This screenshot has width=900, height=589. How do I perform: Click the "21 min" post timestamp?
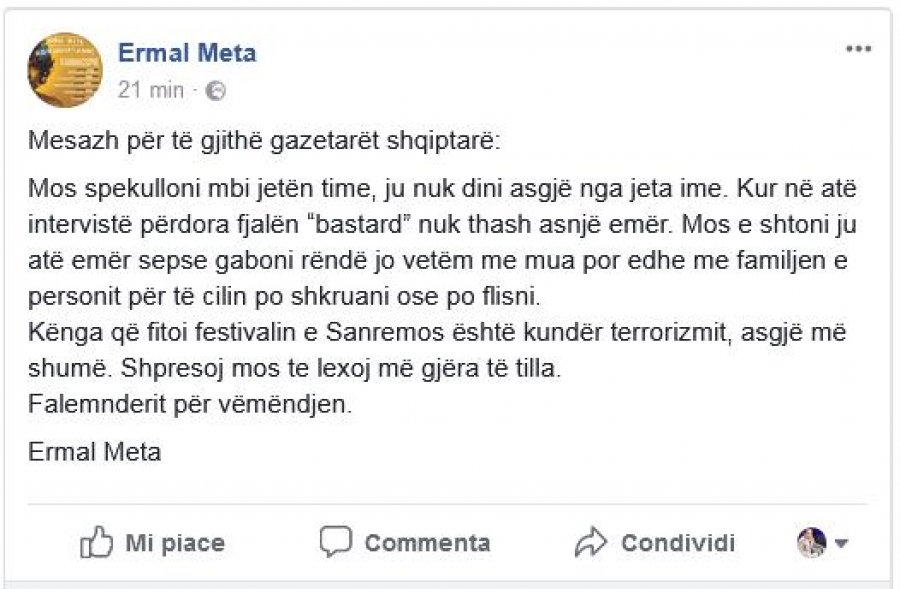(x=150, y=90)
